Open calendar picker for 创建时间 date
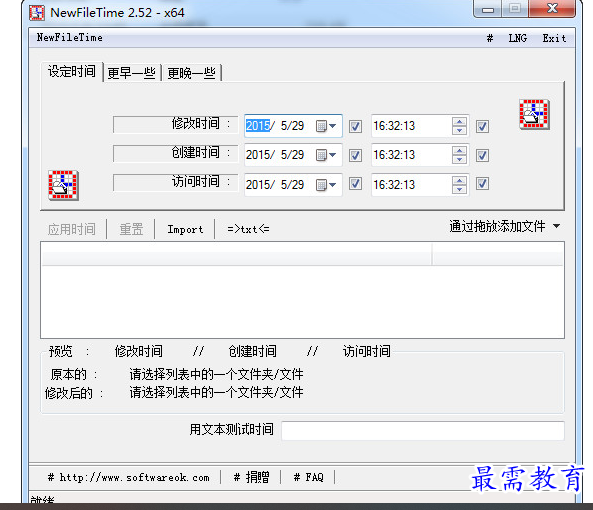Image resolution: width=593 pixels, height=510 pixels. coord(326,155)
